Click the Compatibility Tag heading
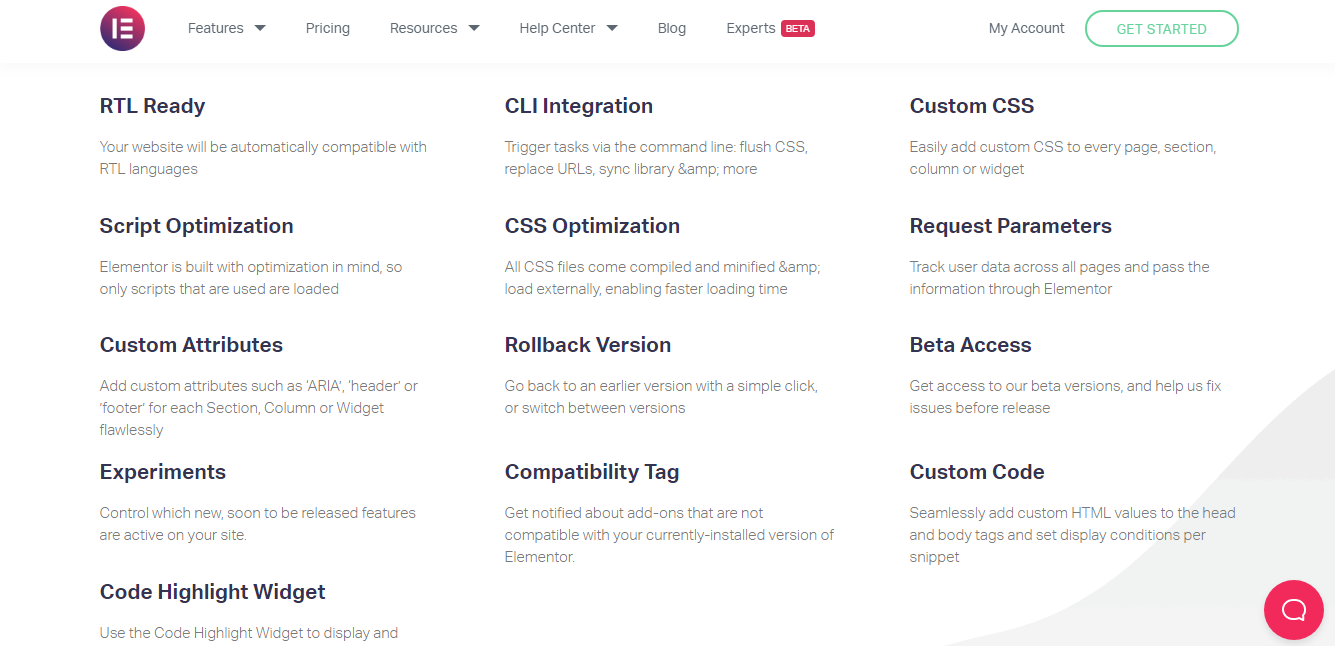The height and width of the screenshot is (646, 1335). click(591, 472)
